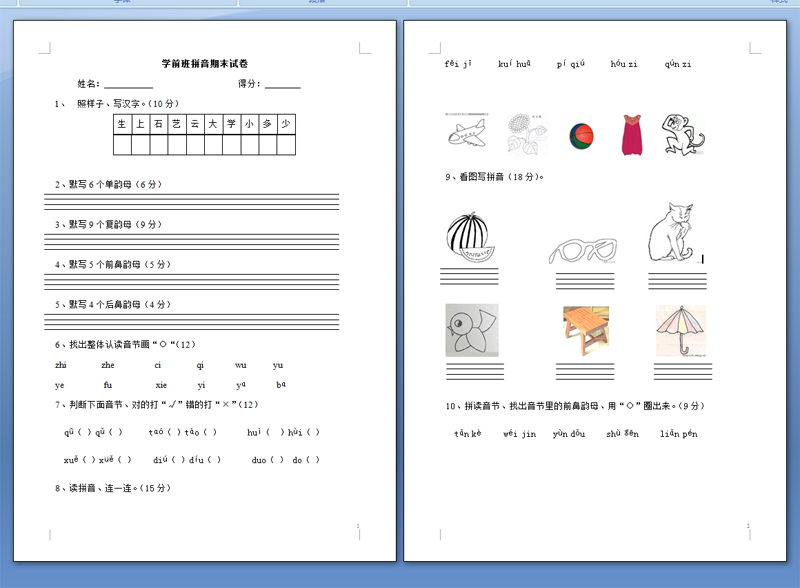This screenshot has height=588, width=800.
Task: Click the writing lines under 默写4个后鼻韵母
Action: click(x=191, y=322)
